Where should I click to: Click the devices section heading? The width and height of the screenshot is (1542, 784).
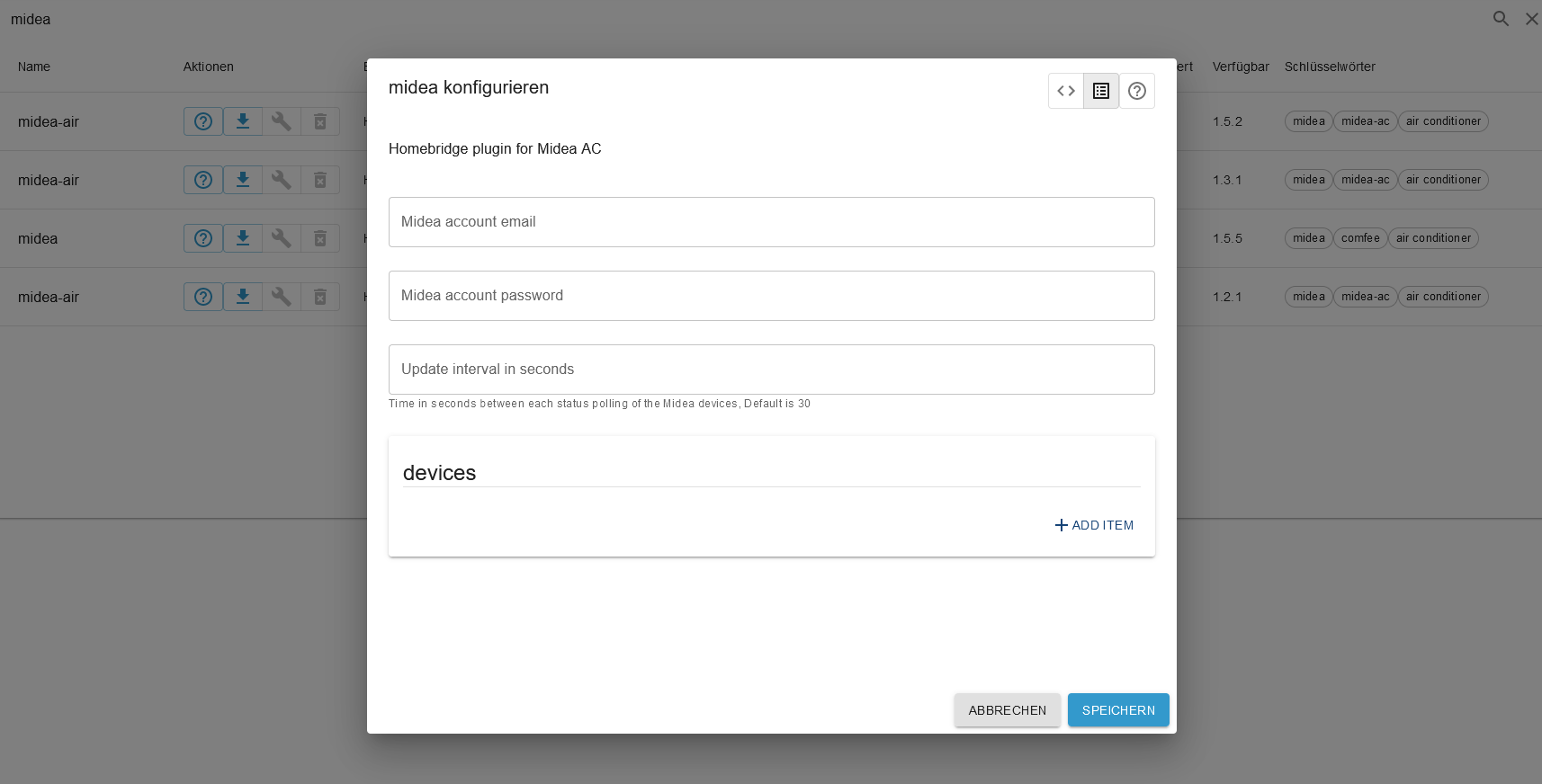(x=439, y=473)
